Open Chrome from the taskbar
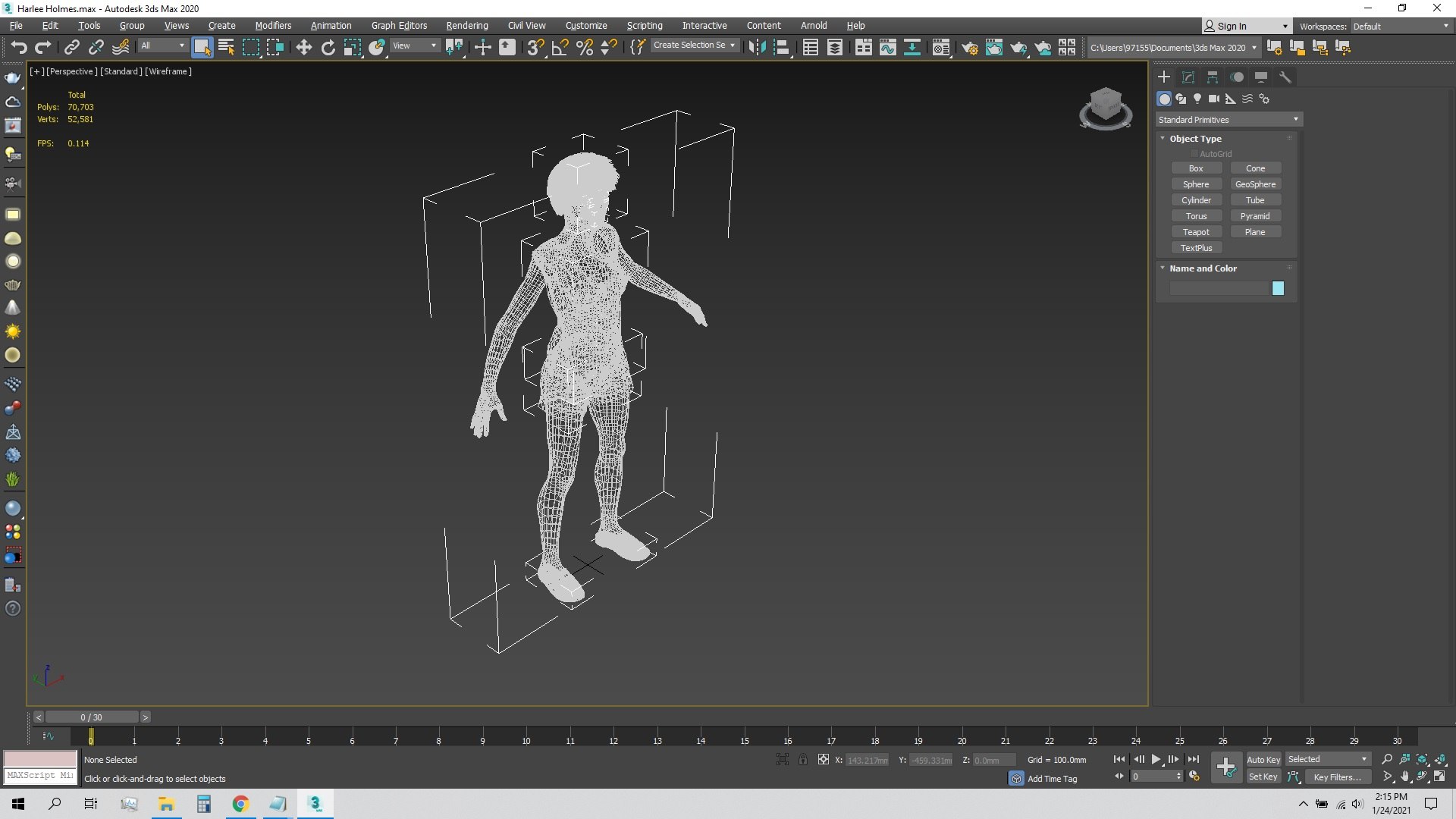The height and width of the screenshot is (819, 1456). [240, 804]
